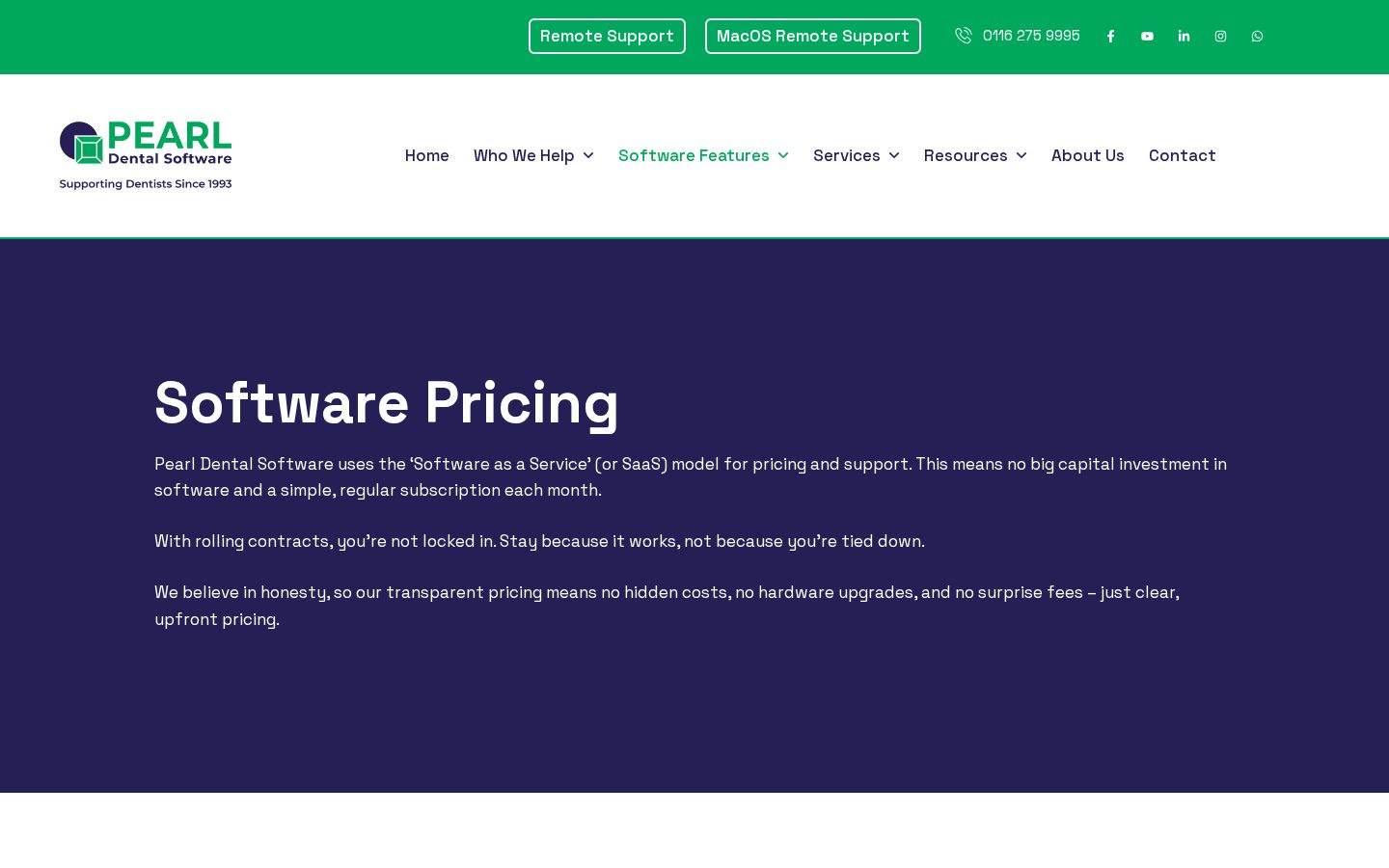1389x868 pixels.
Task: Expand the Software Features chevron
Action: pyautogui.click(x=783, y=155)
